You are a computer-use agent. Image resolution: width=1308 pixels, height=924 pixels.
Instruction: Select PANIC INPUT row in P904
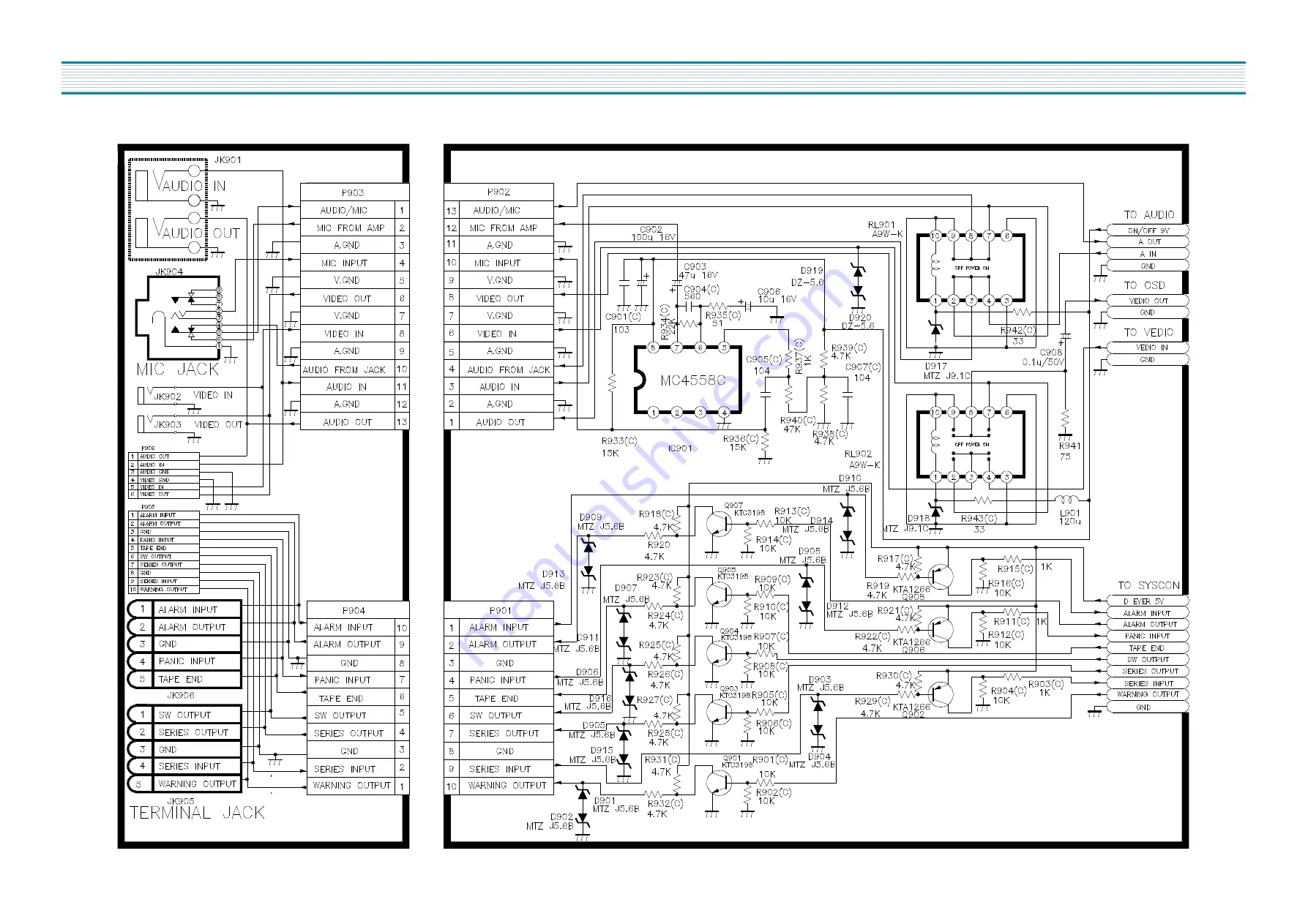[357, 680]
